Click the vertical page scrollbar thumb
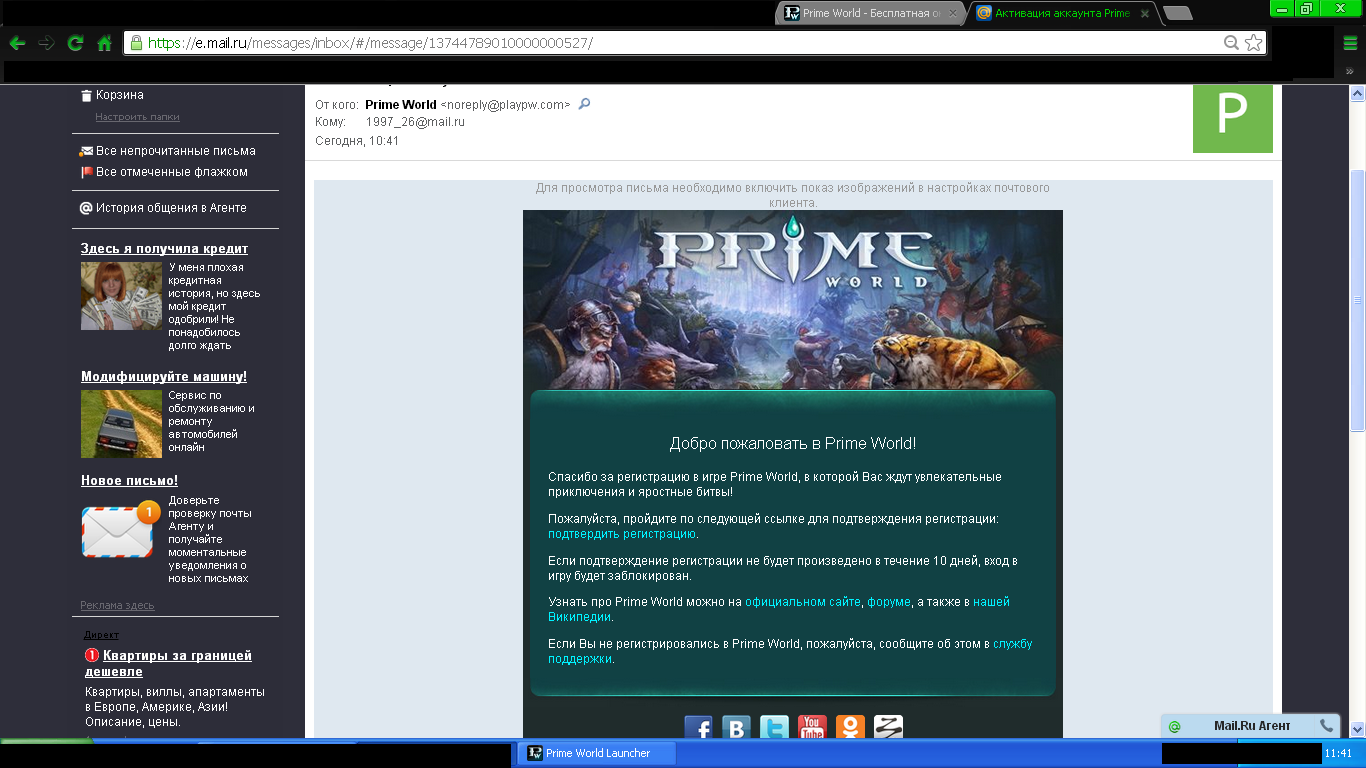The width and height of the screenshot is (1366, 768). pyautogui.click(x=1358, y=300)
